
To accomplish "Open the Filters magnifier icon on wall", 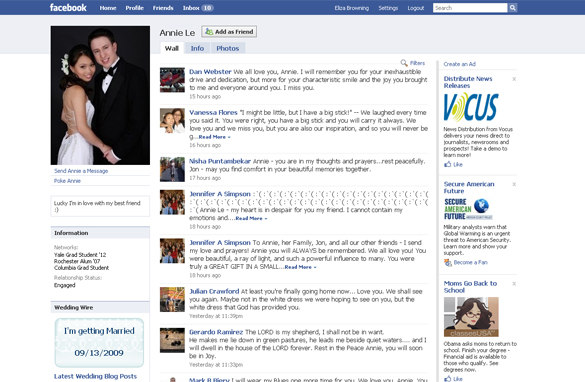I will (x=404, y=63).
